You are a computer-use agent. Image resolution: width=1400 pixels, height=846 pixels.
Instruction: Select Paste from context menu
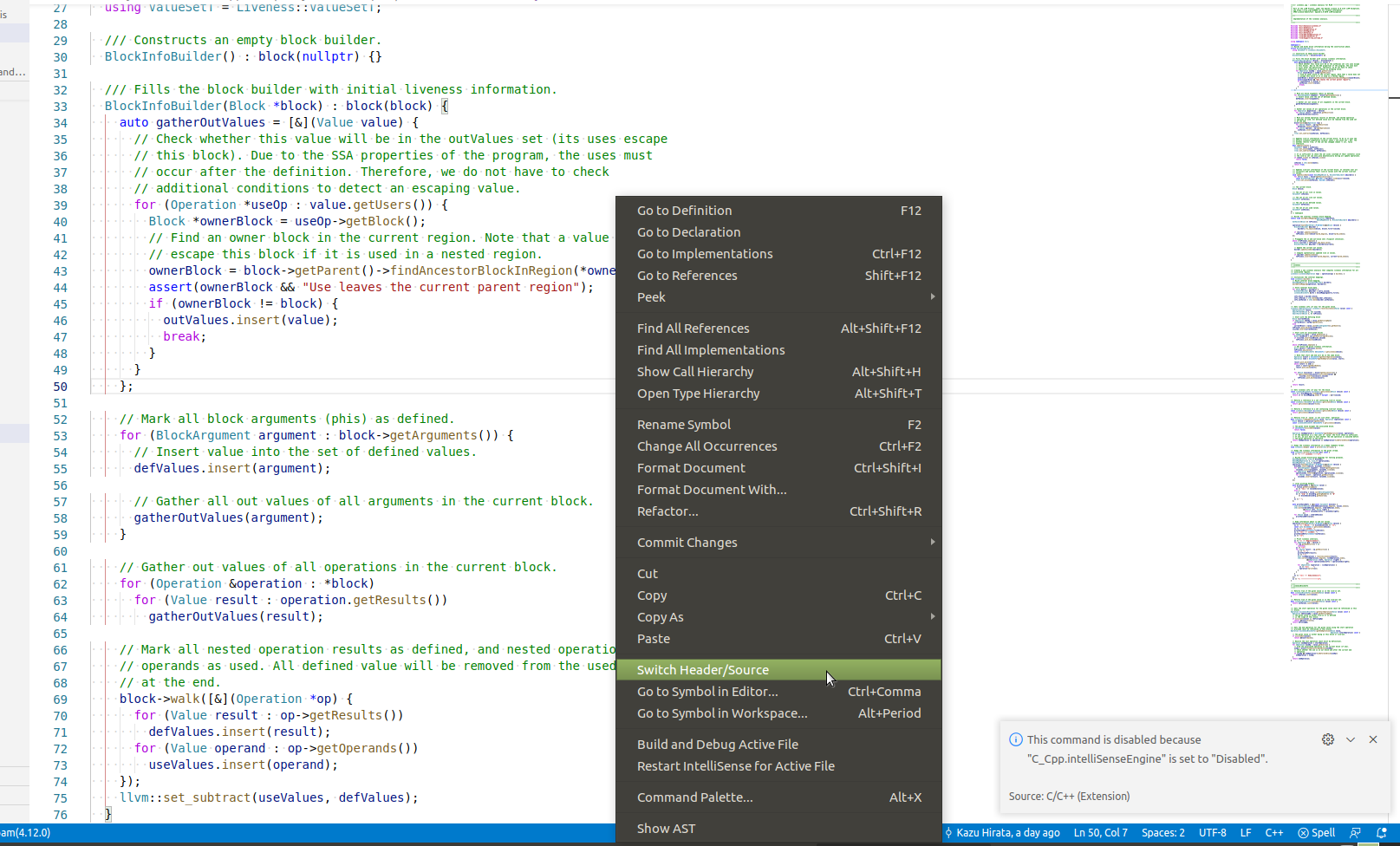coord(778,639)
